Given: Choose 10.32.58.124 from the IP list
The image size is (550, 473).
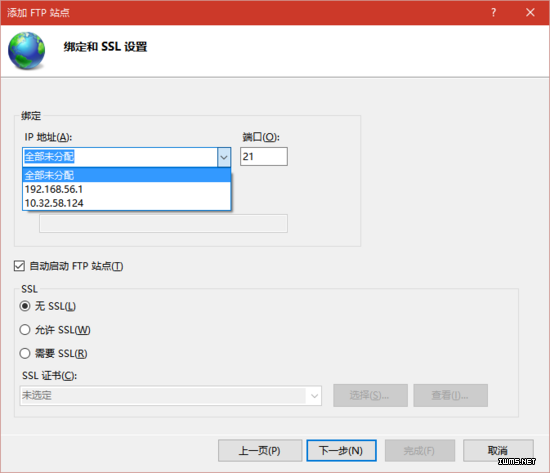Looking at the screenshot, I should coord(127,203).
